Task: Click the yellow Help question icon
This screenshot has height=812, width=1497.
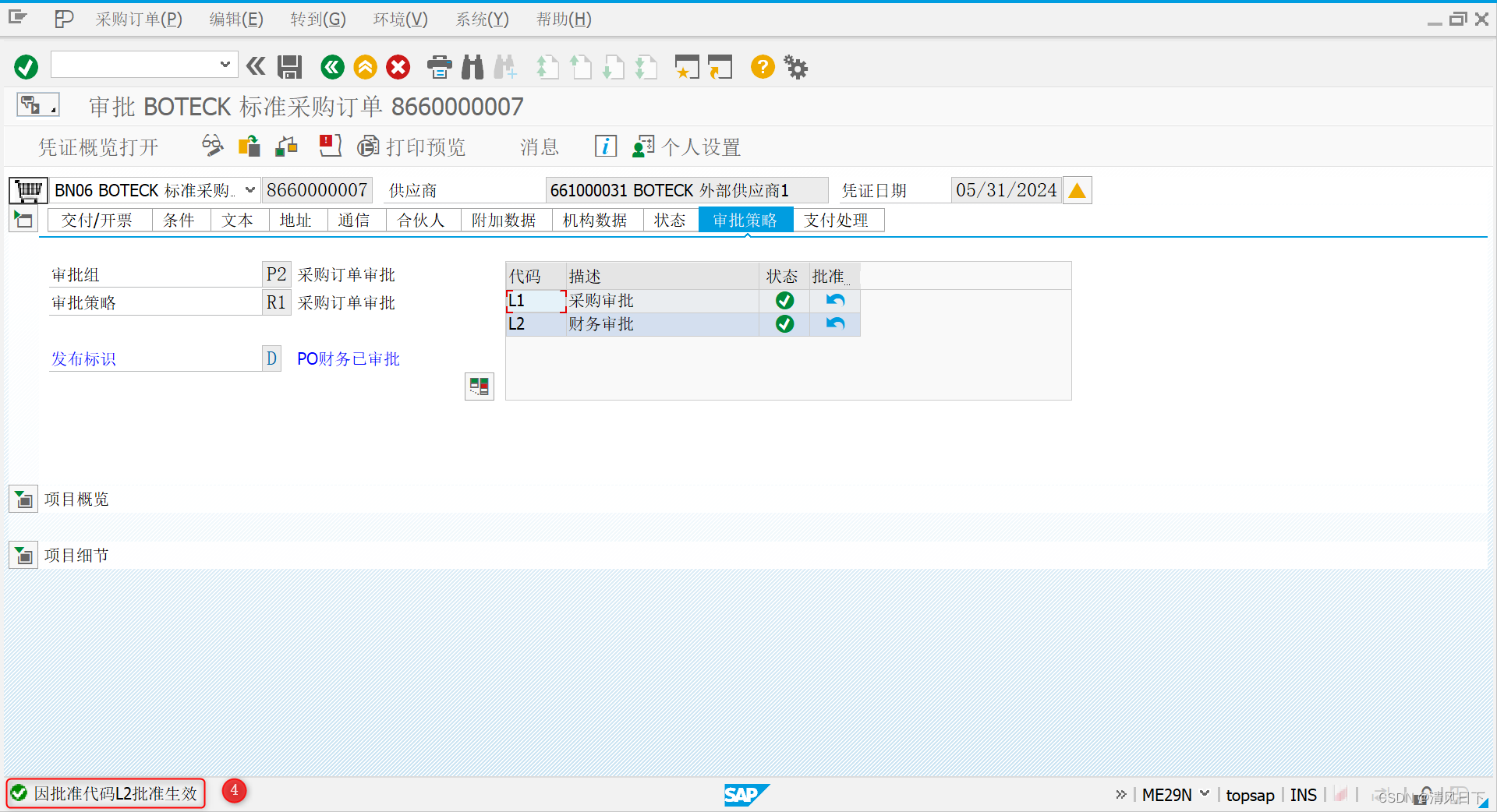Action: (763, 67)
